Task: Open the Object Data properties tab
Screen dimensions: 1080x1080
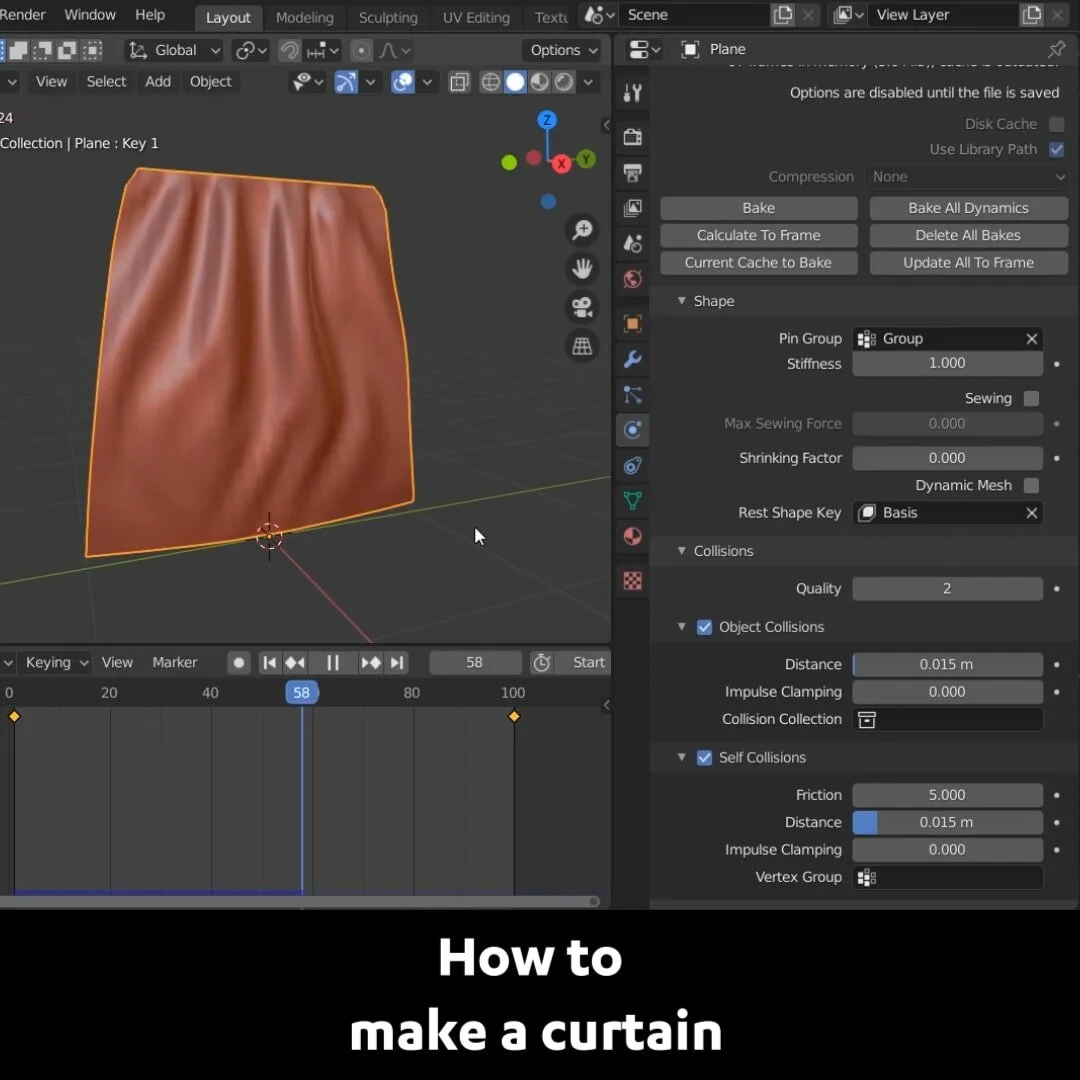Action: click(632, 500)
